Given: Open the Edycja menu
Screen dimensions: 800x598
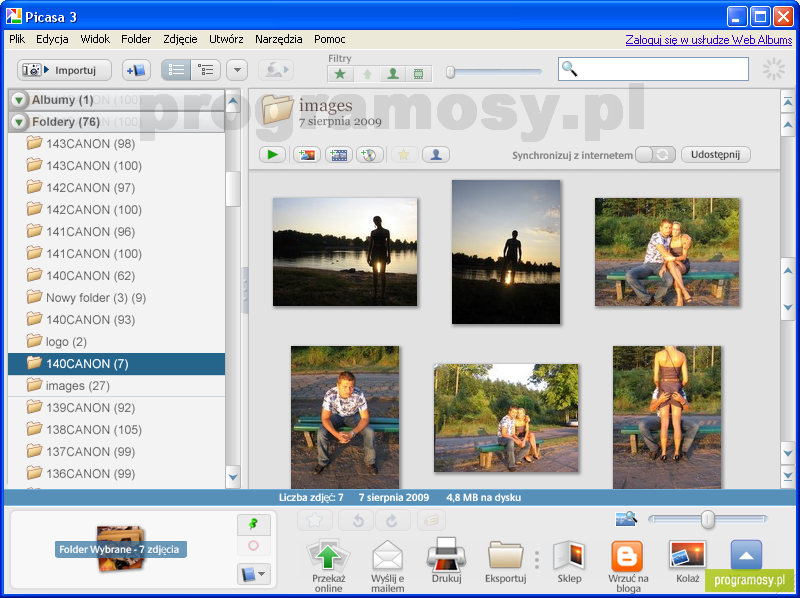Looking at the screenshot, I should 52,39.
